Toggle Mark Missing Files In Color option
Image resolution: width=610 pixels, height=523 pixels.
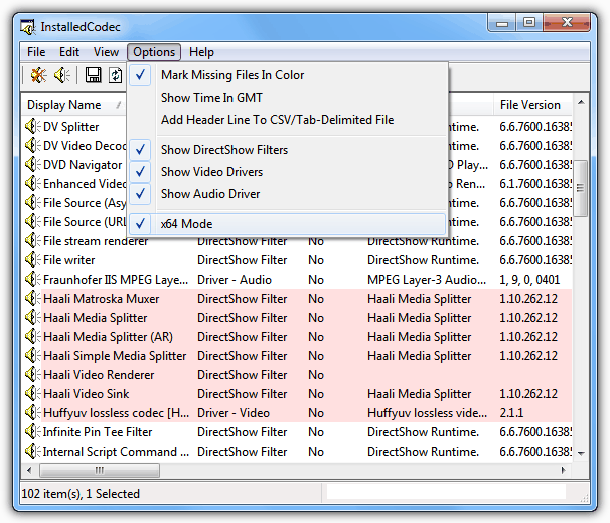[x=288, y=75]
